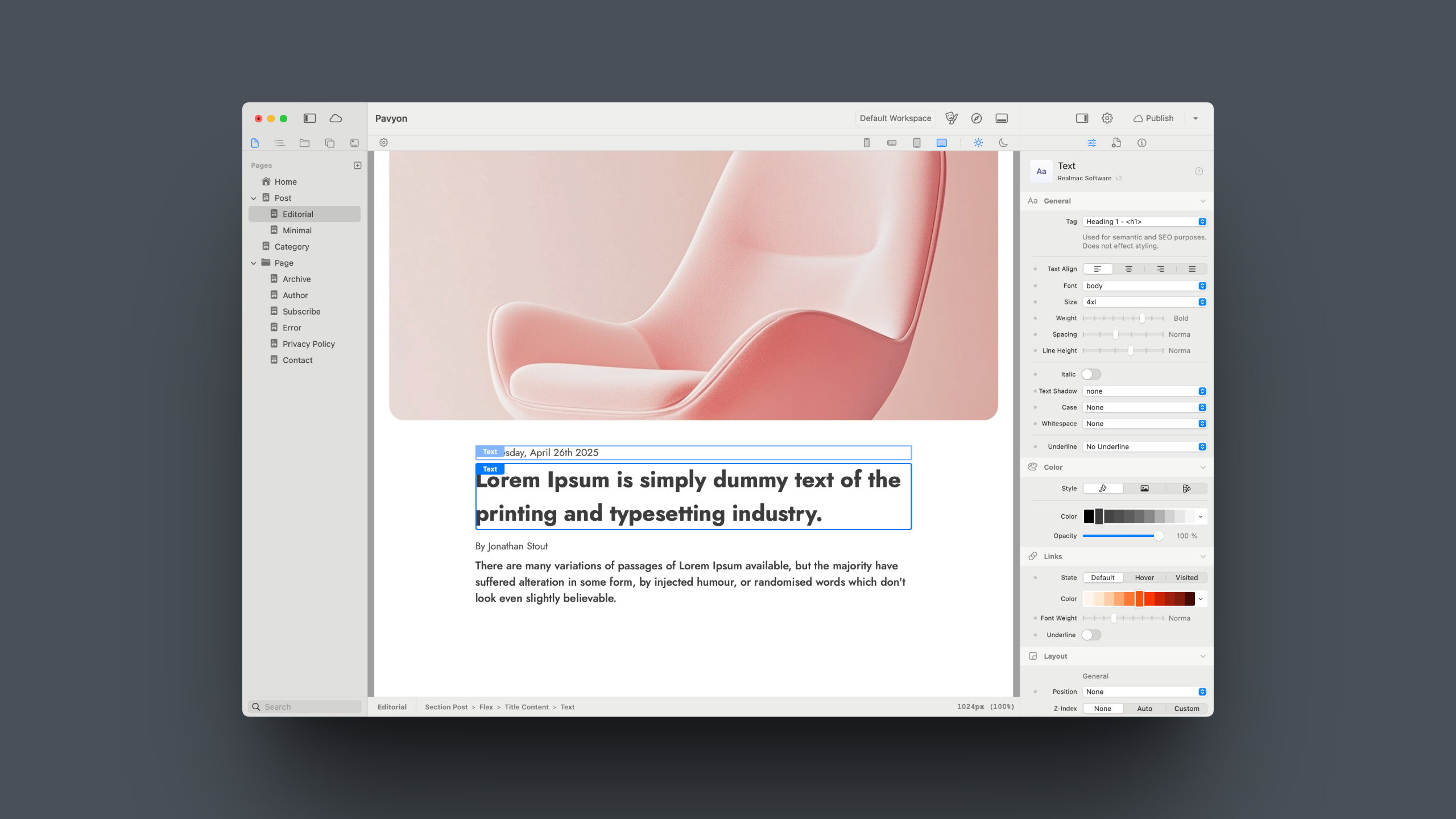Open the Position dropdown
This screenshot has height=819, width=1456.
coord(1144,692)
